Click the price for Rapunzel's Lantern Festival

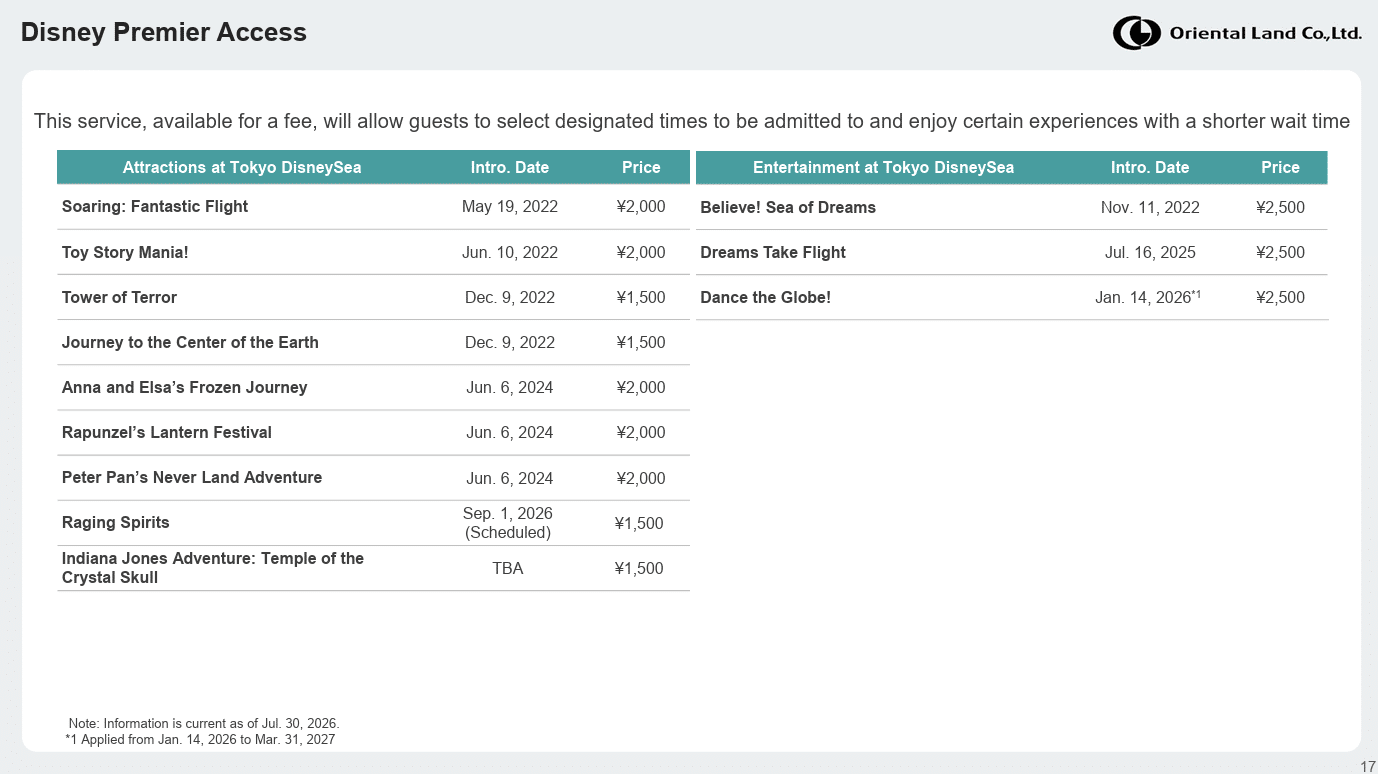tap(641, 432)
